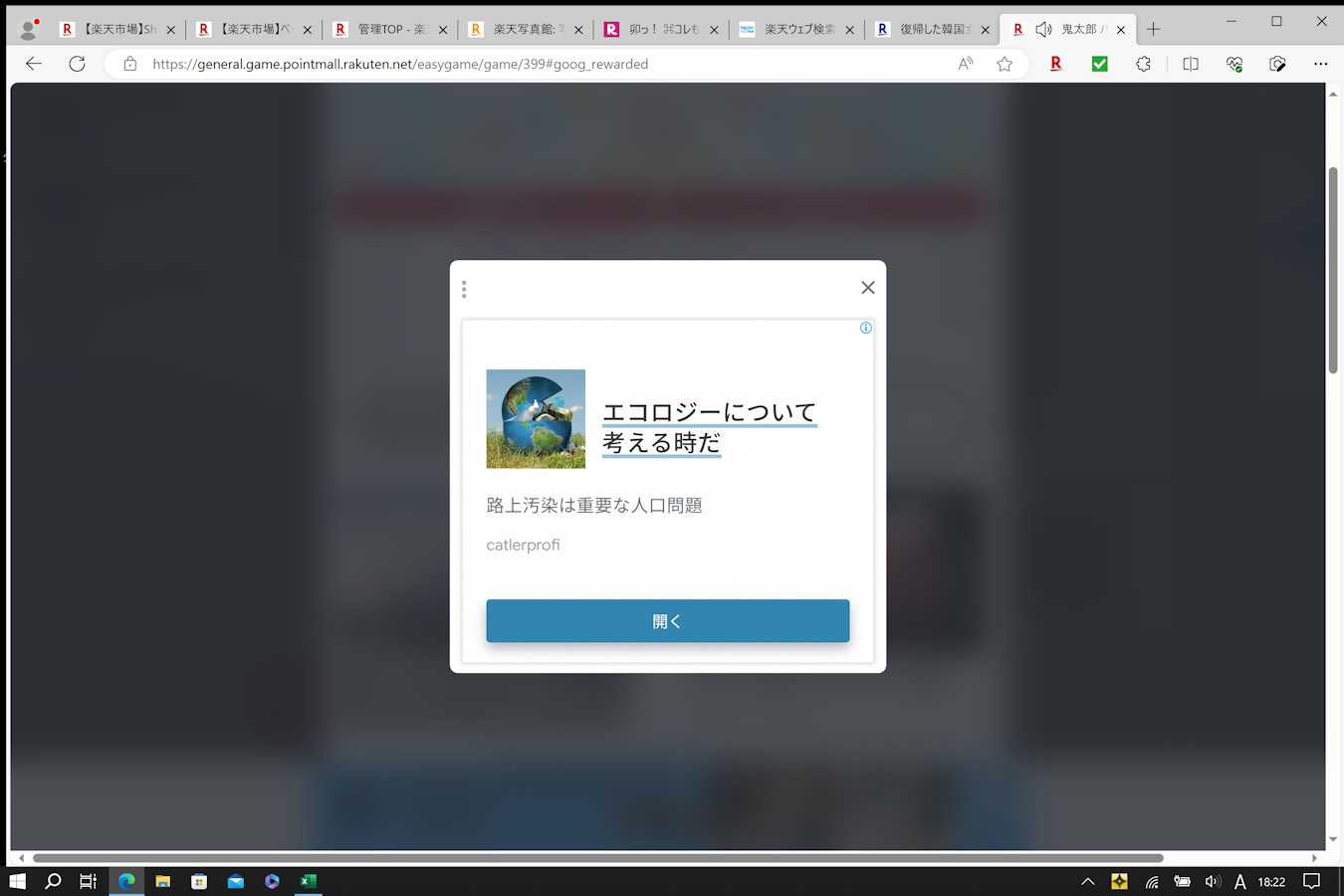Viewport: 1344px width, 896px height.
Task: Switch to the 復帰した韓国 tab
Action: coord(932,30)
